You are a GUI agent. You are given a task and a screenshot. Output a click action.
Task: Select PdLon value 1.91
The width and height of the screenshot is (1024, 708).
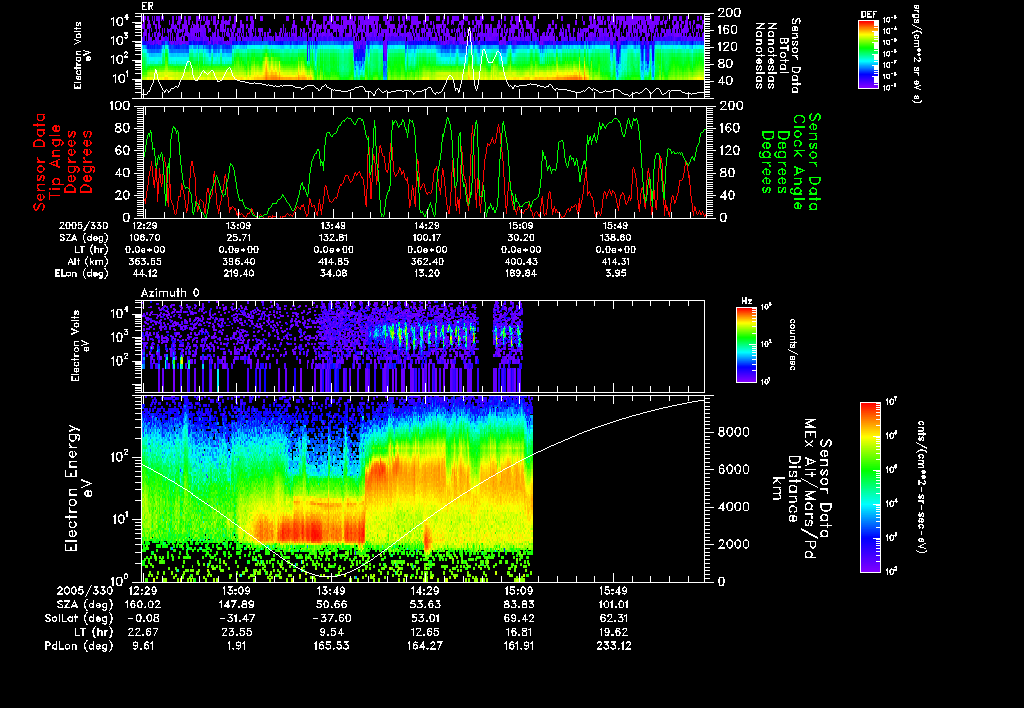pyautogui.click(x=236, y=645)
